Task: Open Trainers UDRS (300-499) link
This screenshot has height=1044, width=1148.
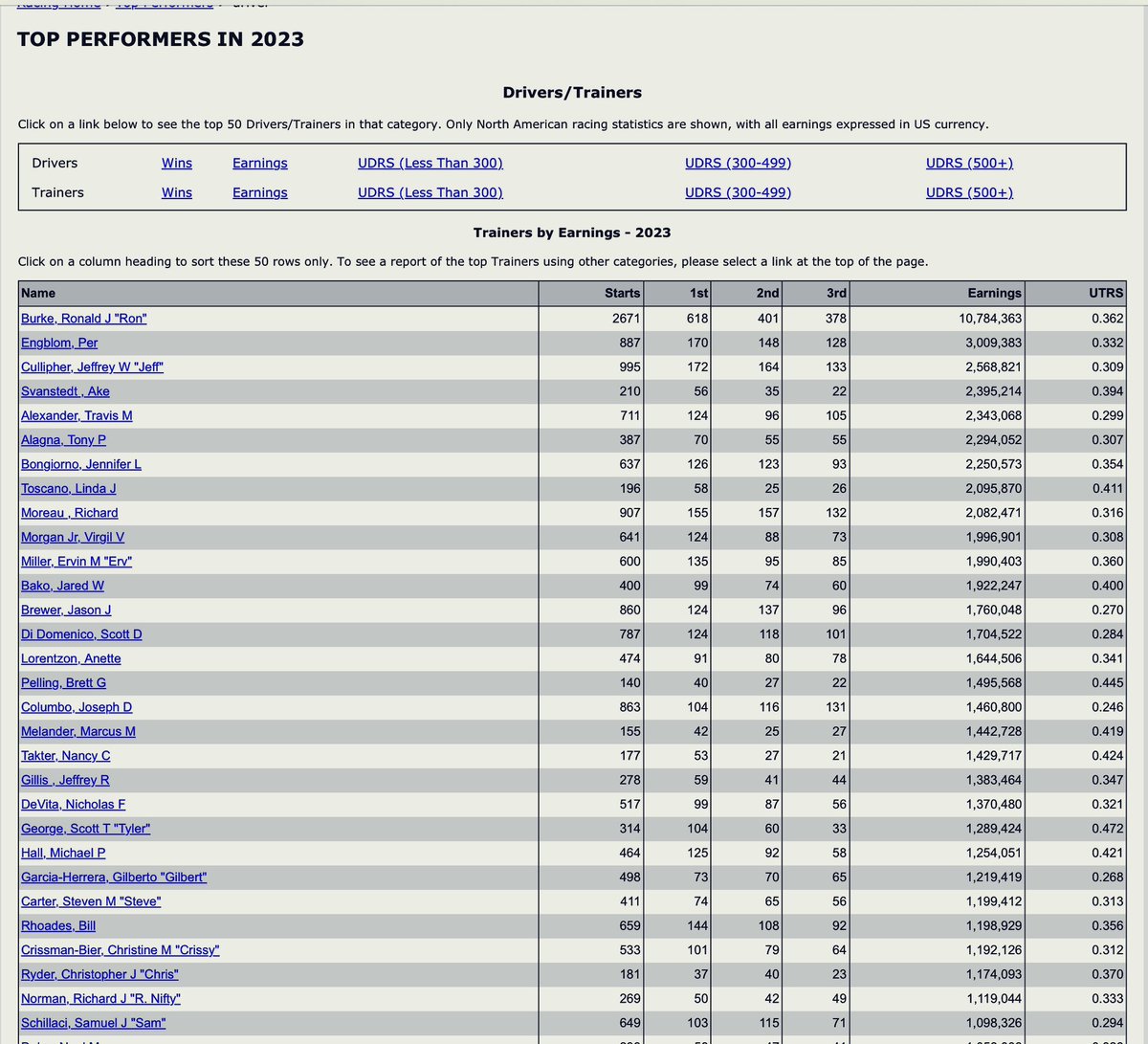Action: 739,192
